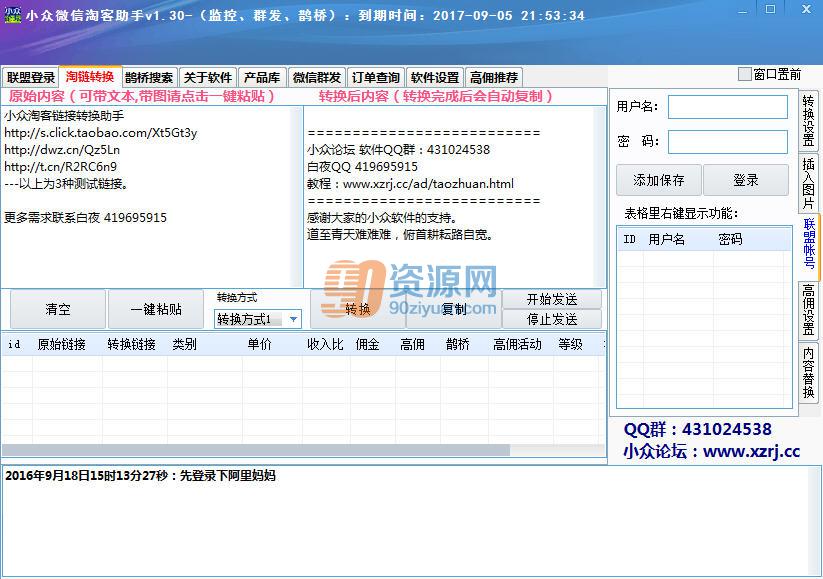823x579 pixels.
Task: Click the line http://s.click.taobao.com/Xt5Gt3y
Action: [101, 133]
